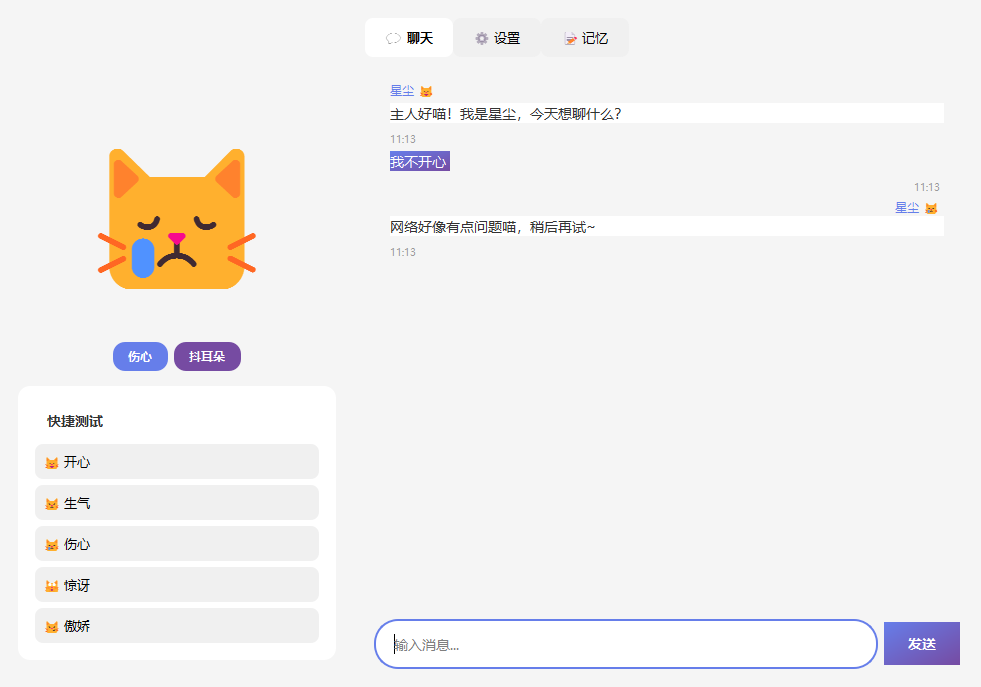The width and height of the screenshot is (981, 687).
Task: Trigger the 开心 quick test
Action: tap(177, 462)
